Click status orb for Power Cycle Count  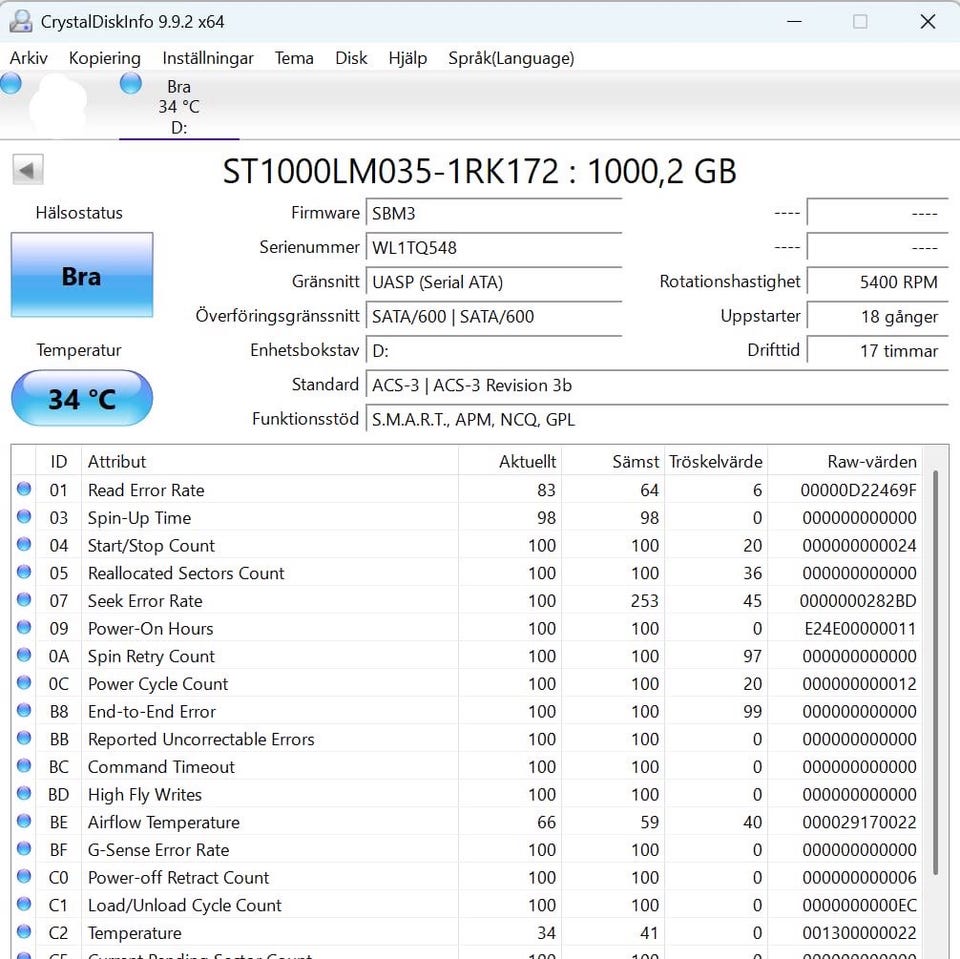(24, 683)
